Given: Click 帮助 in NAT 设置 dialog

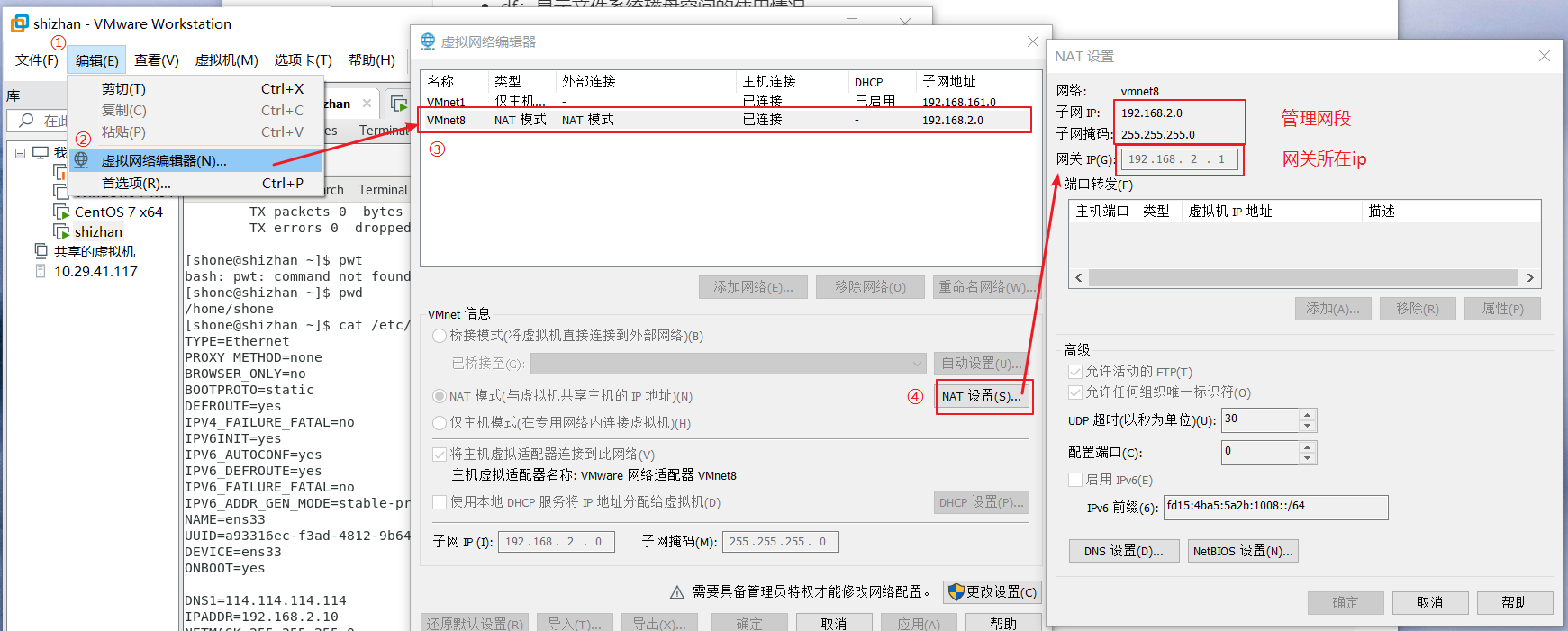Looking at the screenshot, I should (x=1515, y=603).
